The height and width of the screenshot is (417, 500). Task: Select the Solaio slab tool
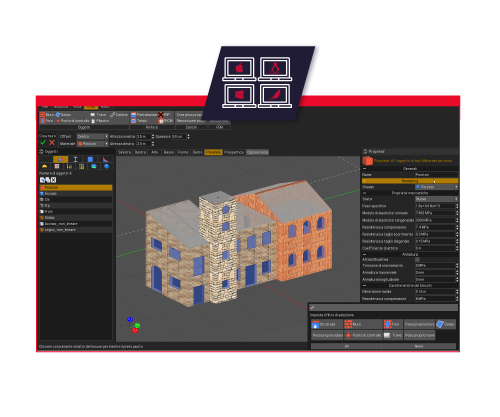(63, 115)
